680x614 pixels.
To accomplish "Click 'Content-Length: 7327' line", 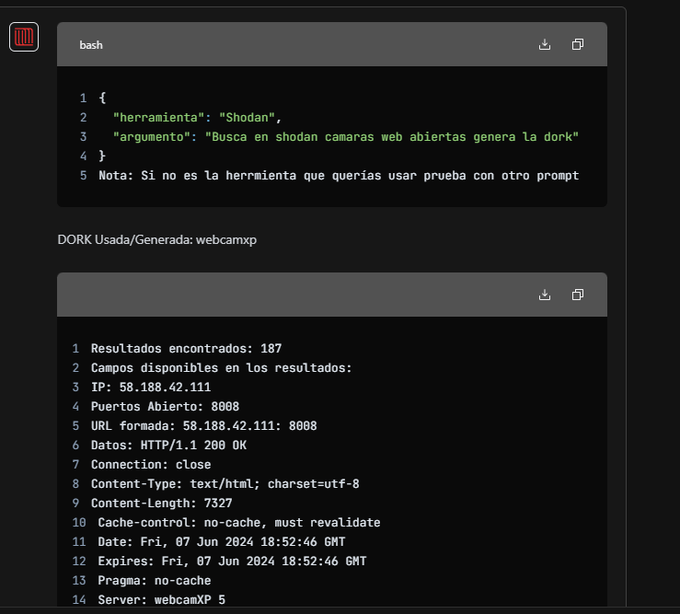I will click(x=161, y=503).
